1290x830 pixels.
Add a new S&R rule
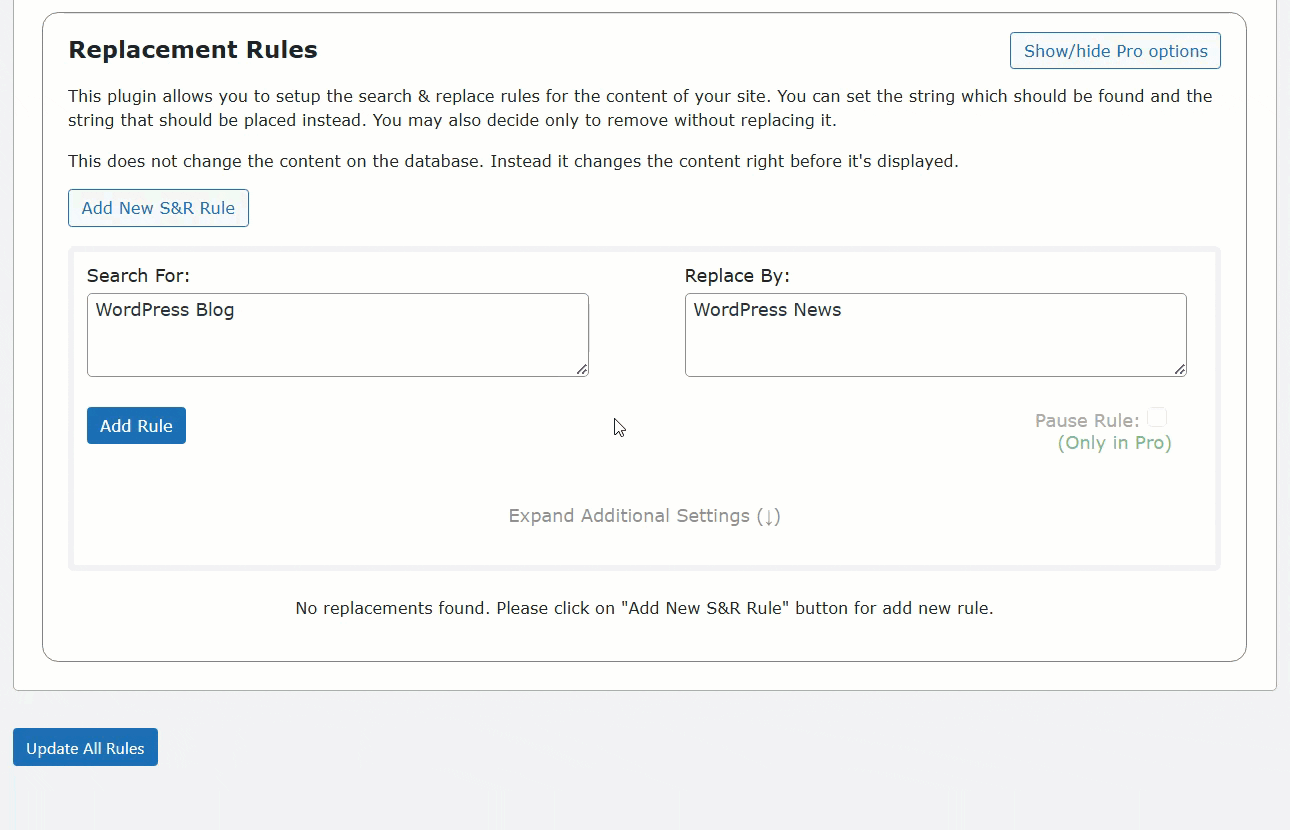coord(158,208)
